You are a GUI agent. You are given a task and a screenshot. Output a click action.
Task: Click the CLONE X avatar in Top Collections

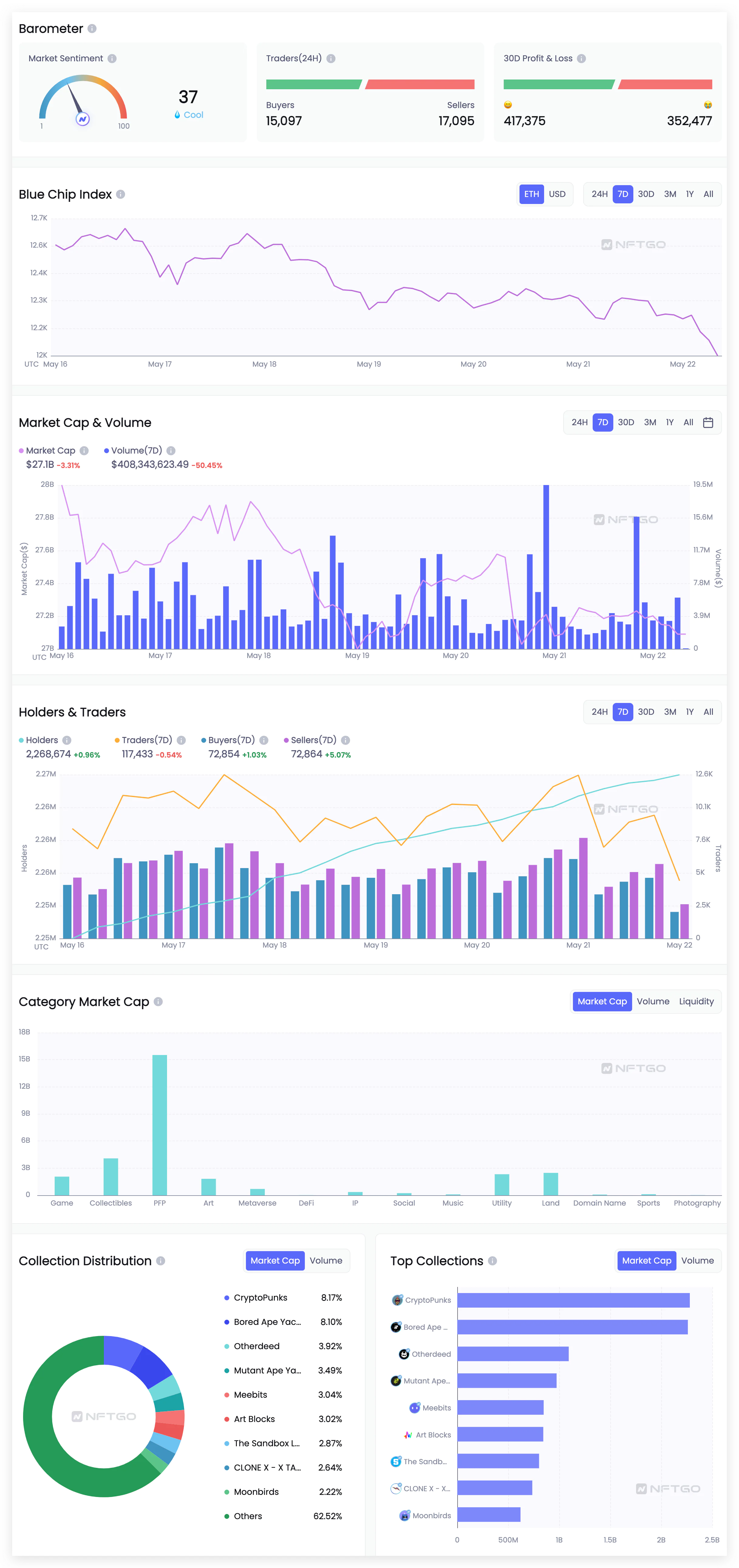[396, 1488]
